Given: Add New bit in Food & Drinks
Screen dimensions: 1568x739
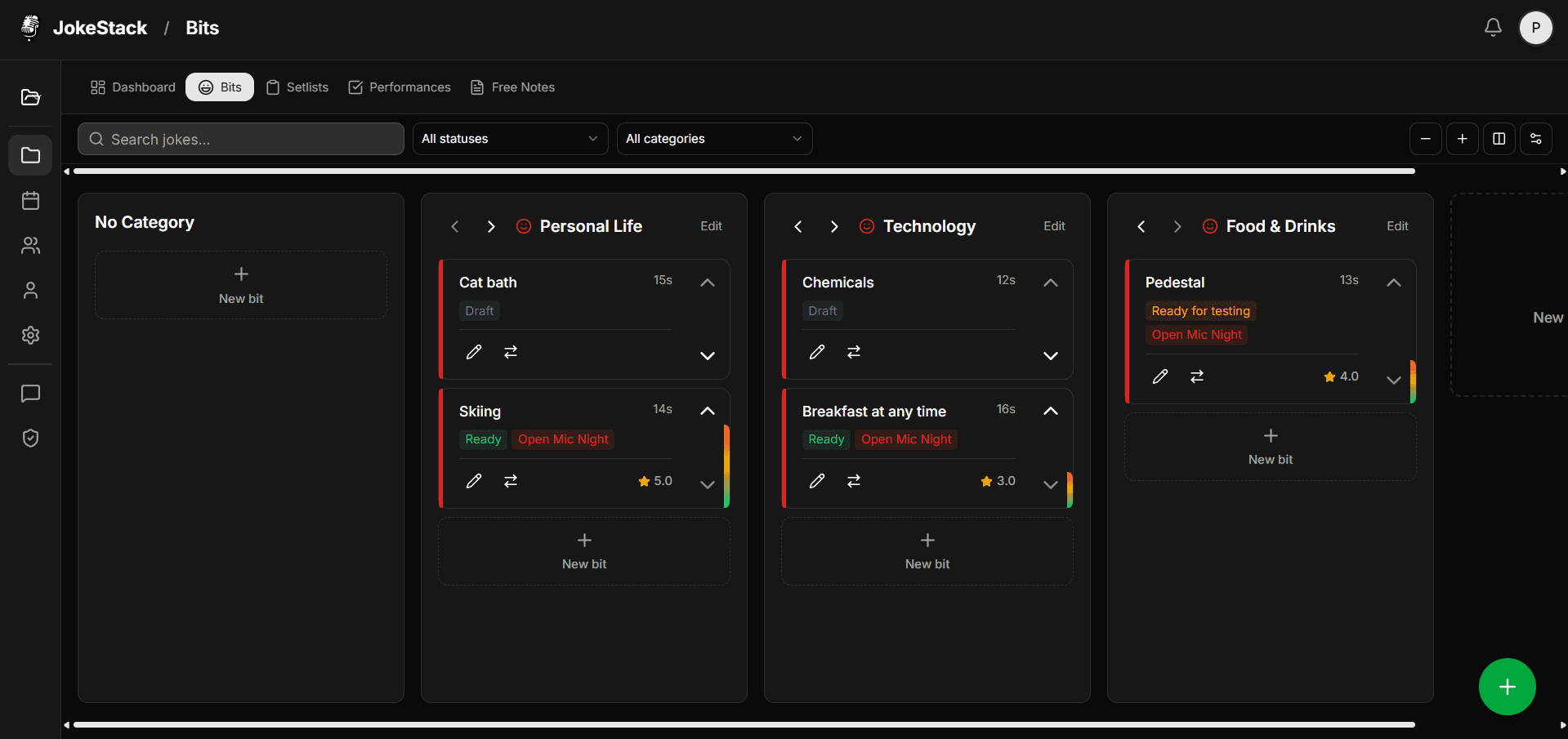Looking at the screenshot, I should point(1271,447).
